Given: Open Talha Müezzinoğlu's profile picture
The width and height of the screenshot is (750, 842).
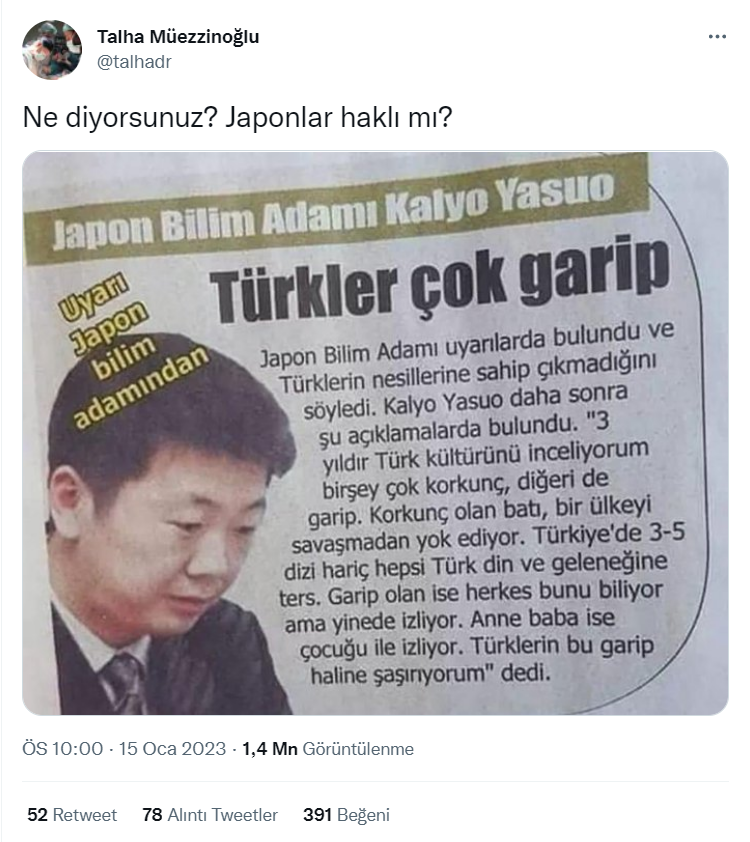Looking at the screenshot, I should point(52,50).
